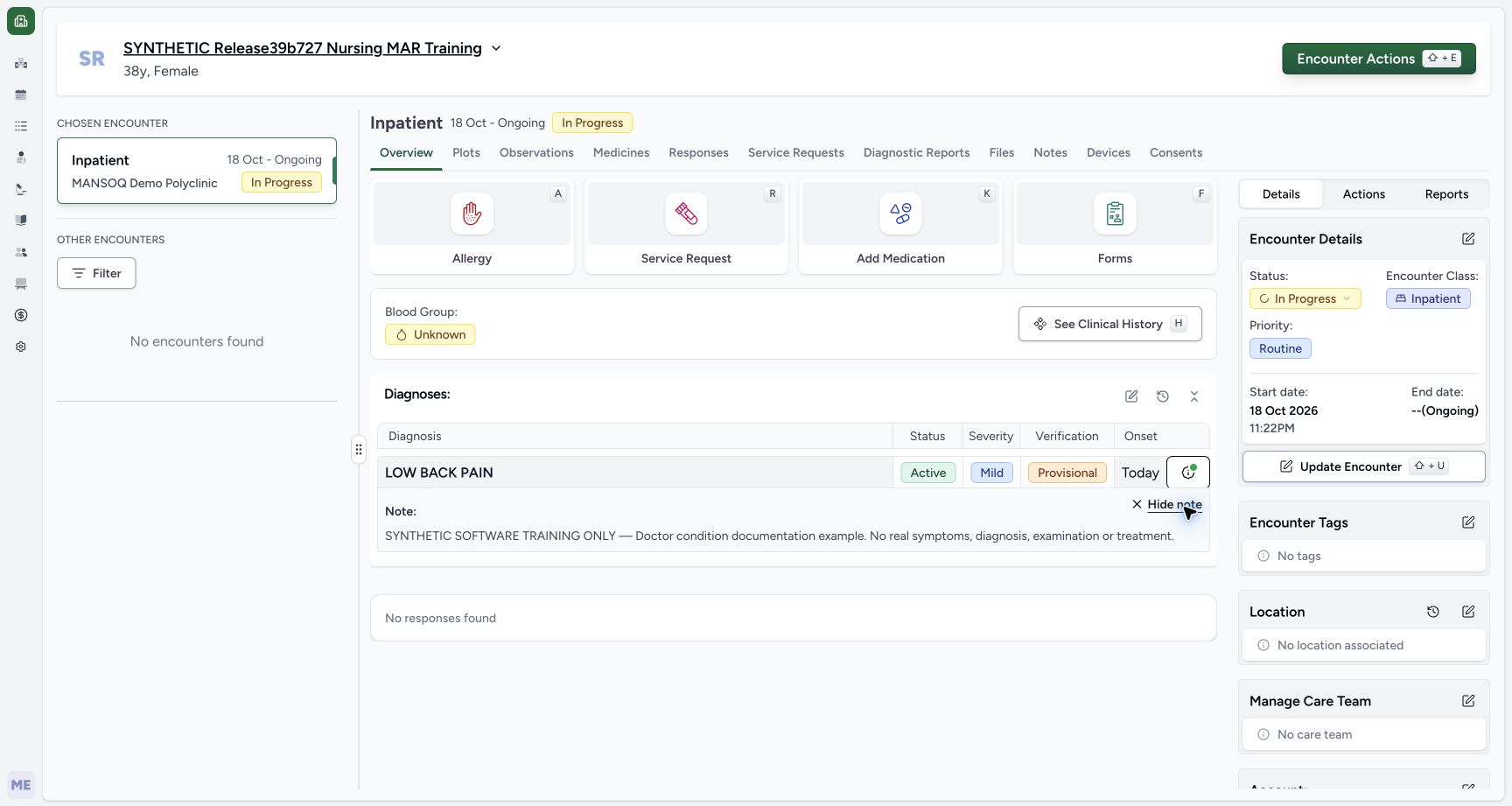
Task: Click the green app logo icon
Action: click(21, 21)
